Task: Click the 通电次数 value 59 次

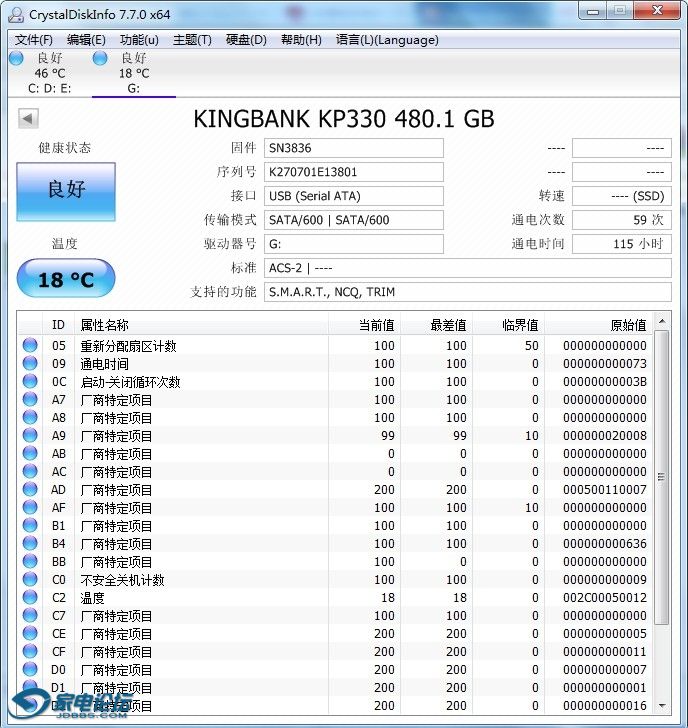Action: click(622, 220)
